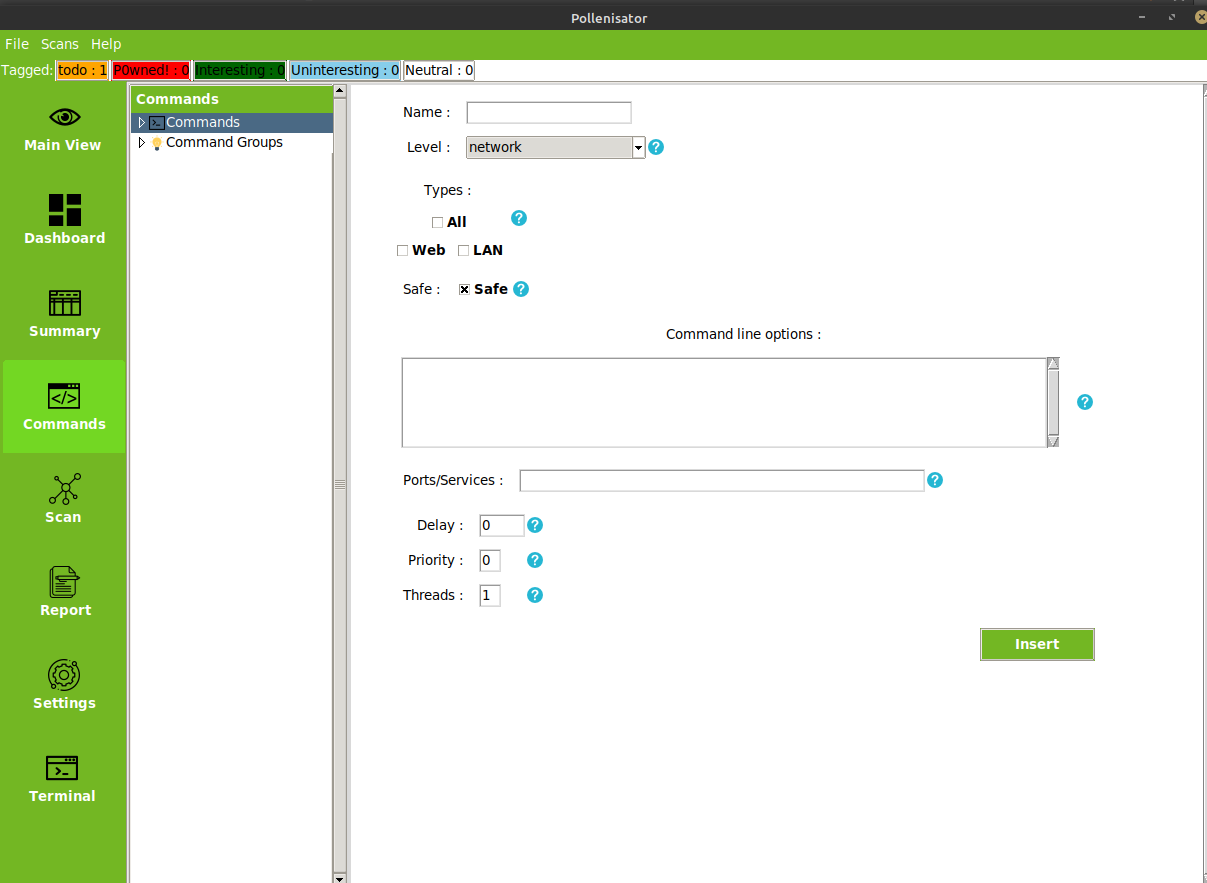
Task: Click the red P0wned! tag
Action: point(150,70)
